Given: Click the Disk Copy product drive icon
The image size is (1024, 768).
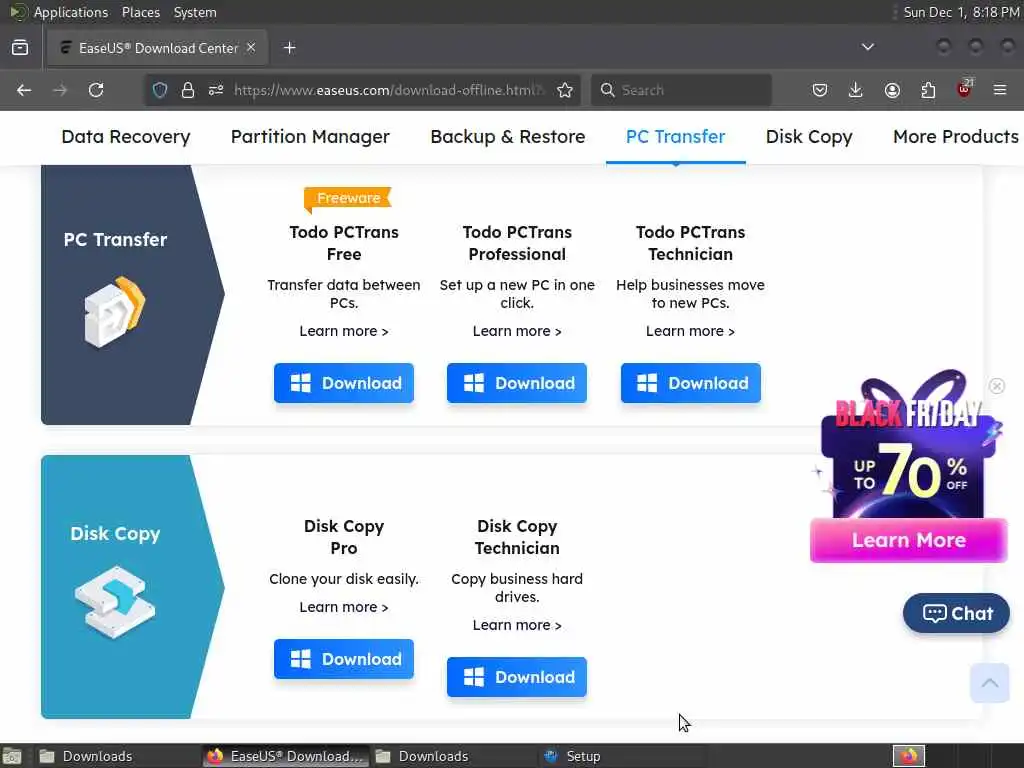Looking at the screenshot, I should pos(115,601).
